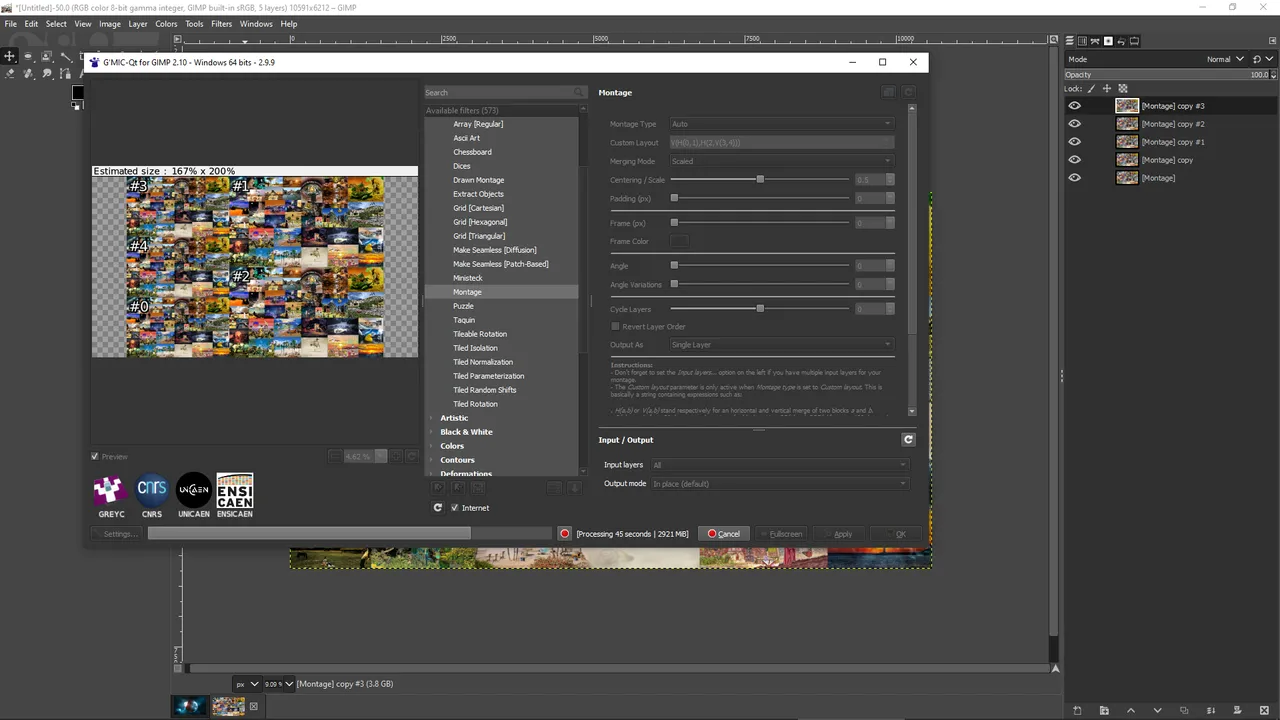The height and width of the screenshot is (720, 1280).
Task: Click the Apply button
Action: tap(838, 534)
